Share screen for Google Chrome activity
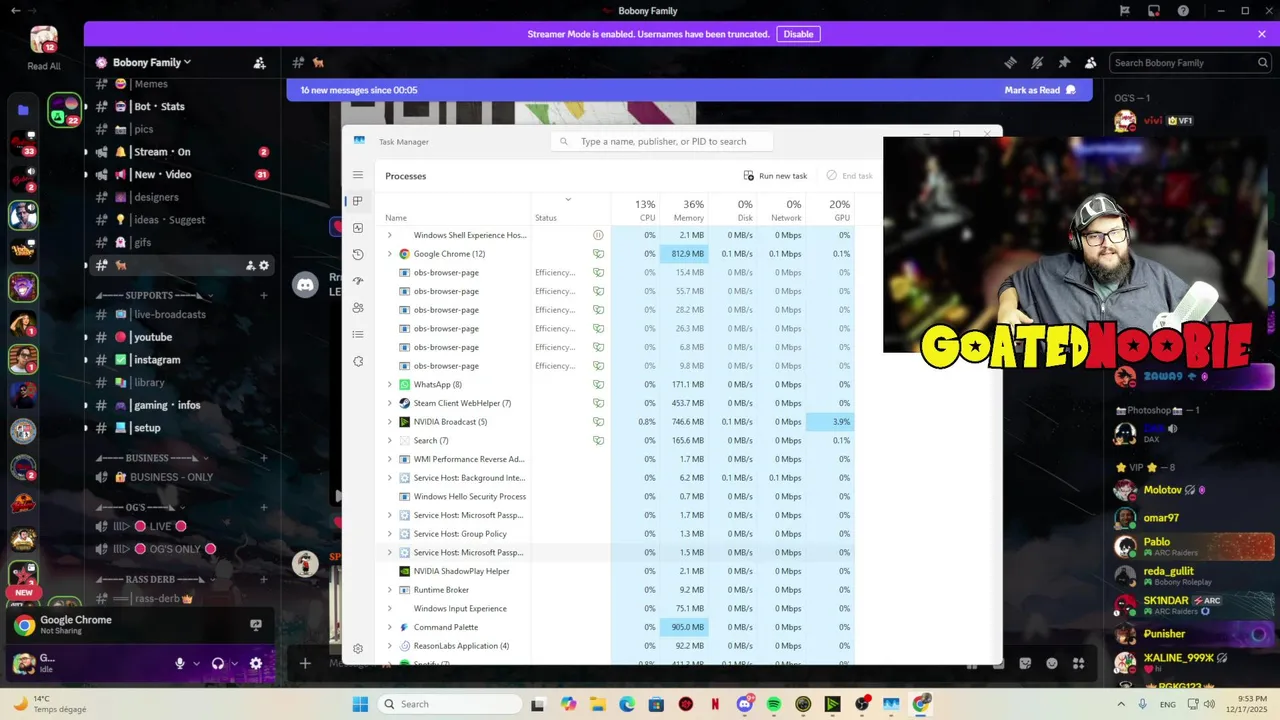This screenshot has height=720, width=1280. coord(256,625)
